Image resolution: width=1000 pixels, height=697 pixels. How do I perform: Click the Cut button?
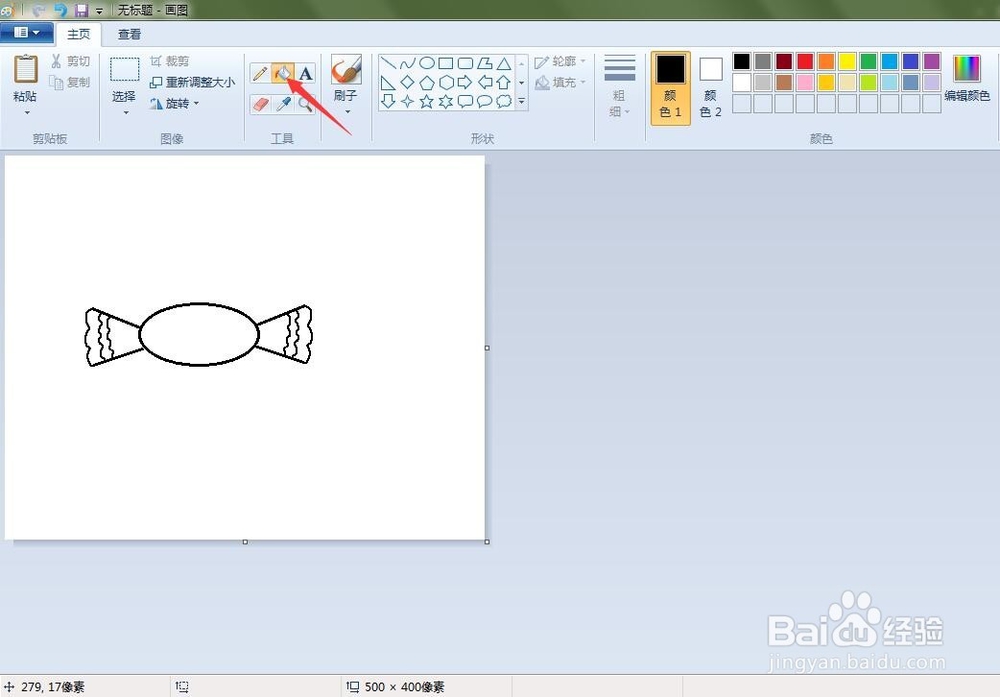pos(70,61)
